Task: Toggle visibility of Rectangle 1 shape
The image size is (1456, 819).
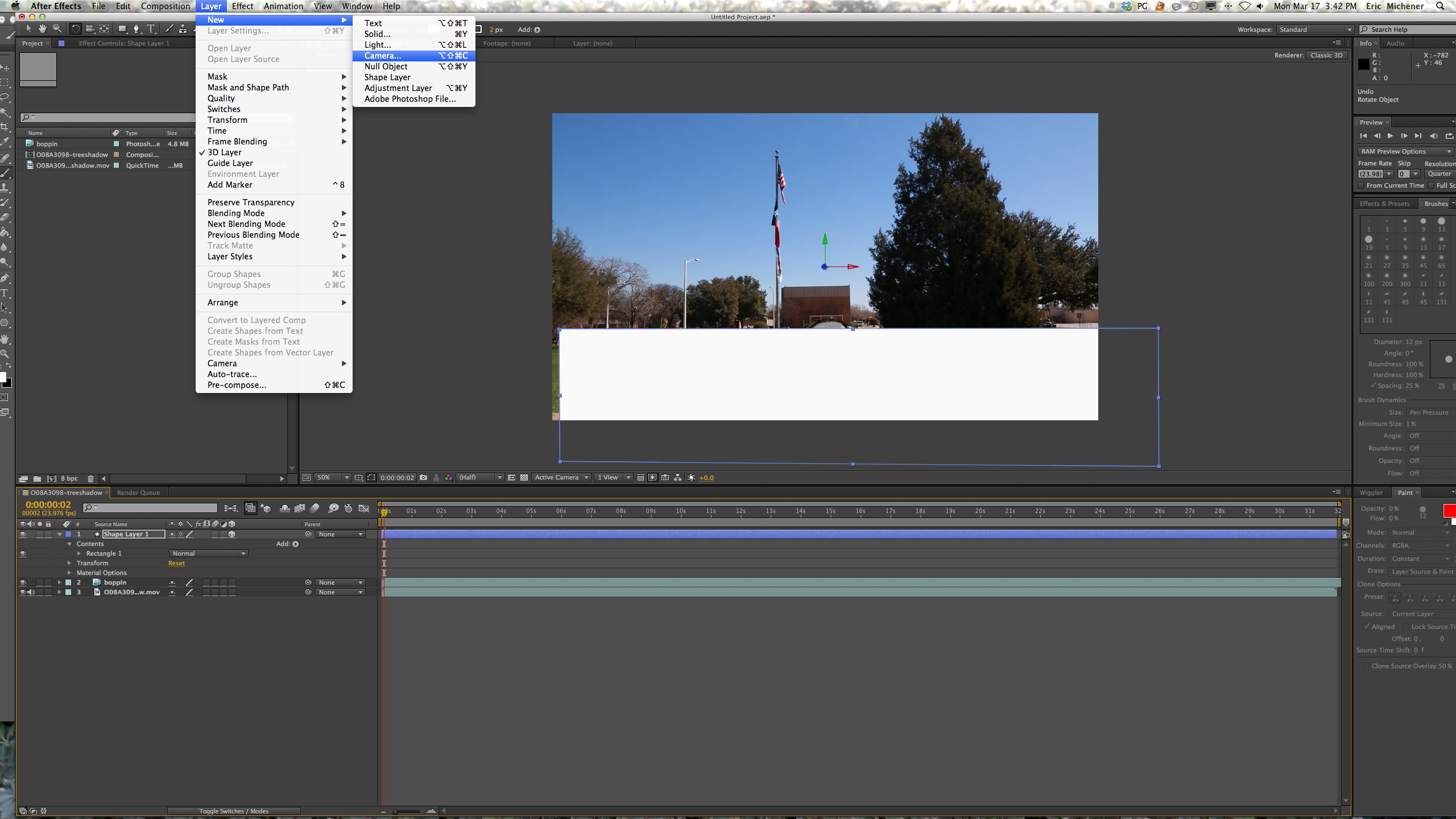Action: coord(23,553)
